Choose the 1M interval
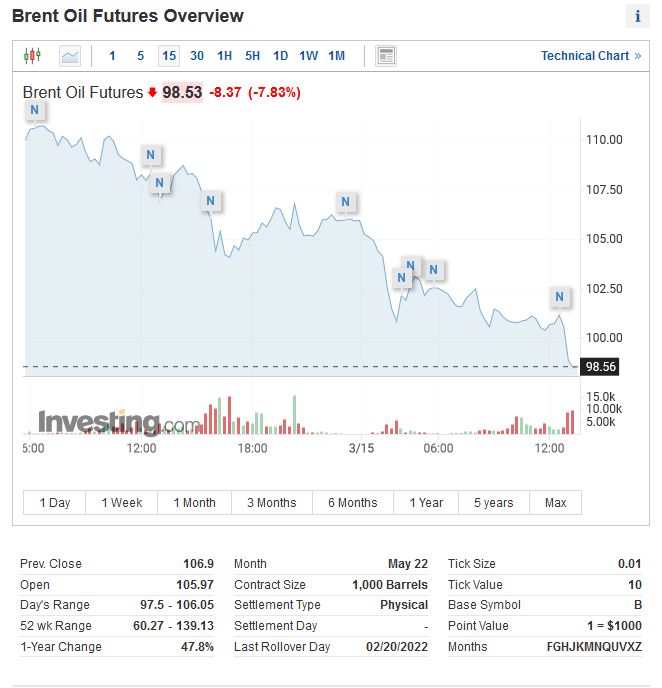The width and height of the screenshot is (662, 688). 337,56
